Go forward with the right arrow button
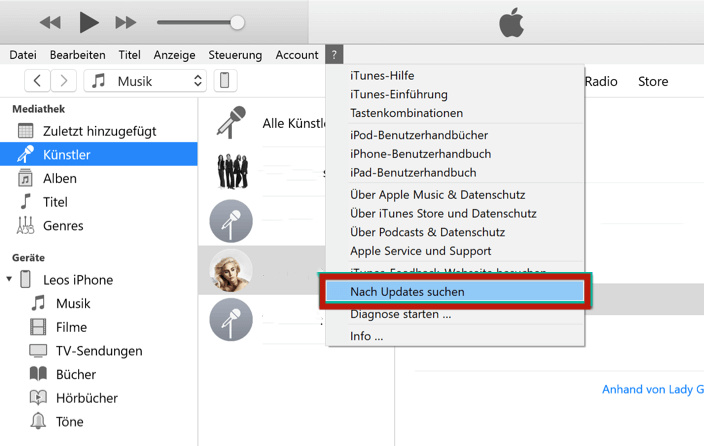Screen dimensions: 704x446 pyautogui.click(x=63, y=81)
